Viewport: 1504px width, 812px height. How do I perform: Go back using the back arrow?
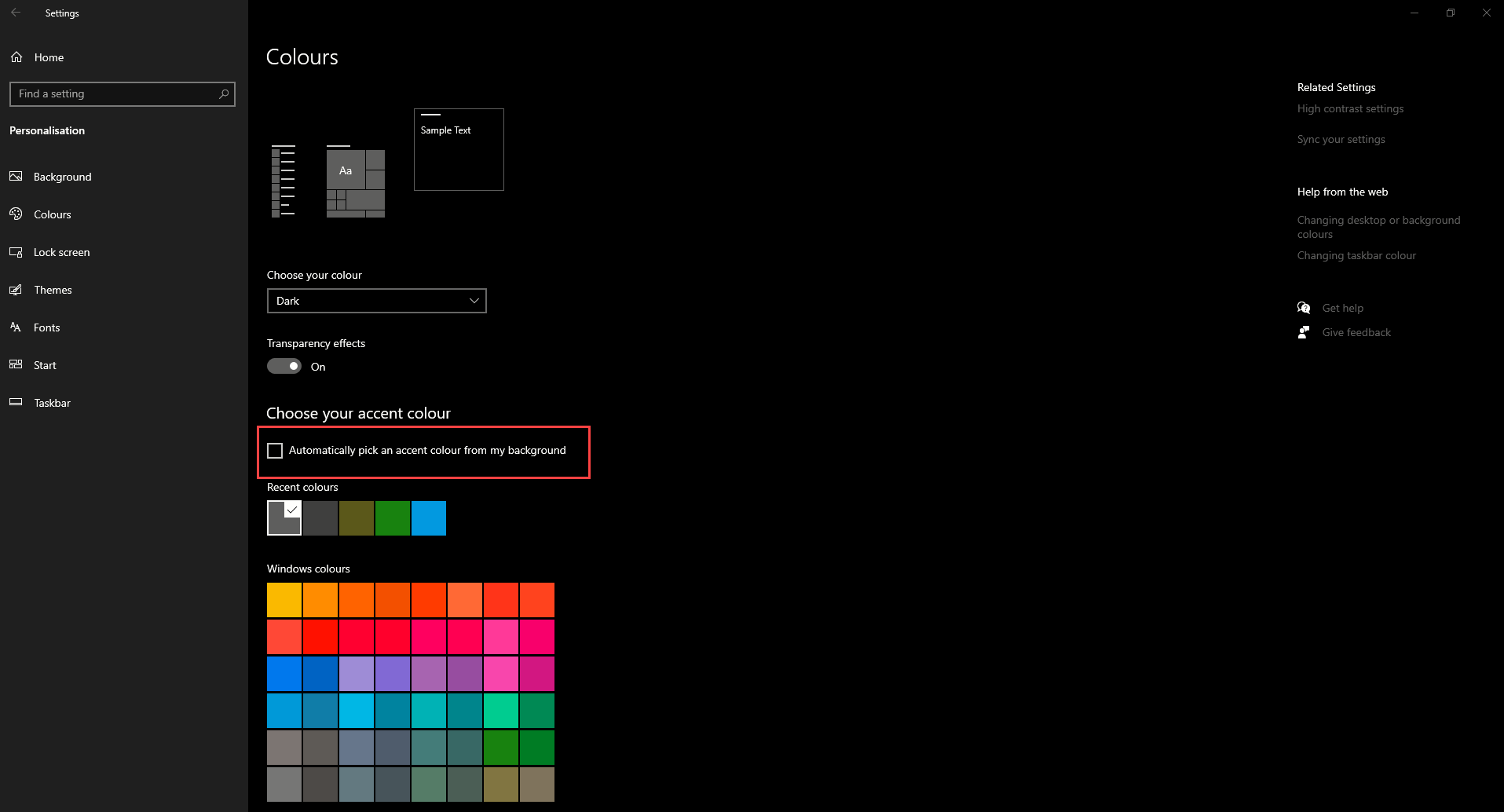(16, 13)
